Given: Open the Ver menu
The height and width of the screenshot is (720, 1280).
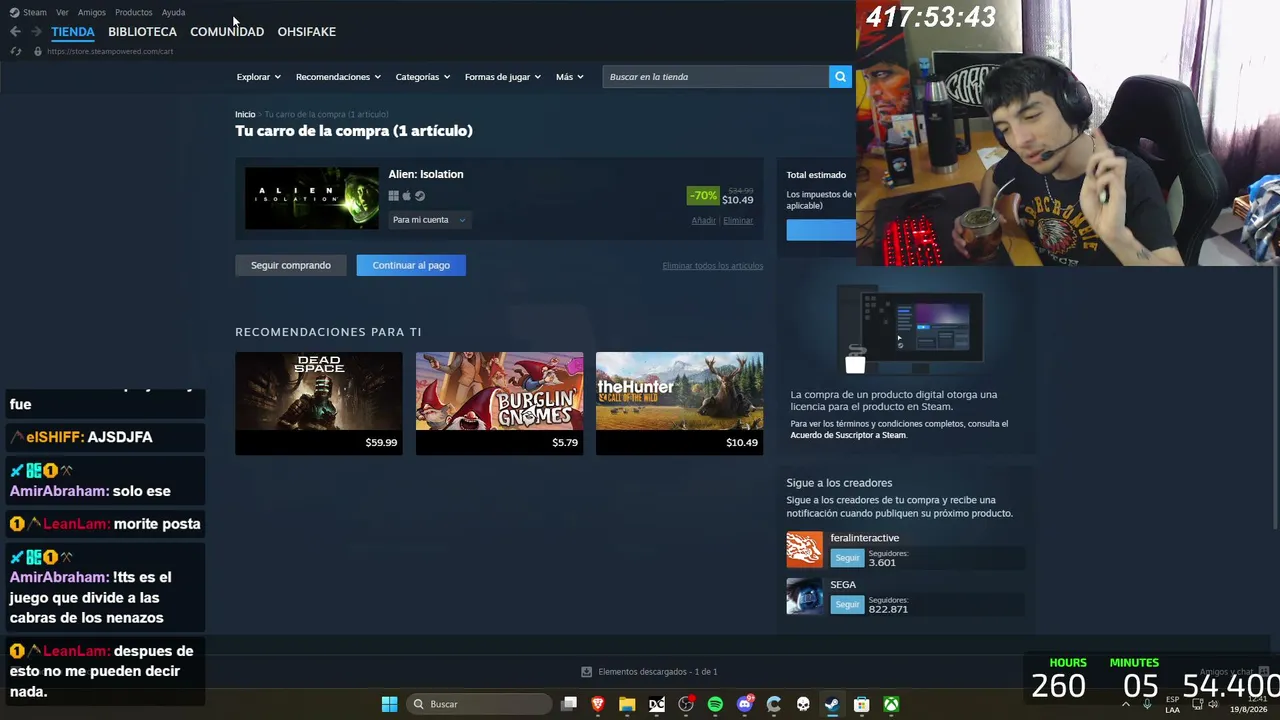Looking at the screenshot, I should pyautogui.click(x=62, y=12).
